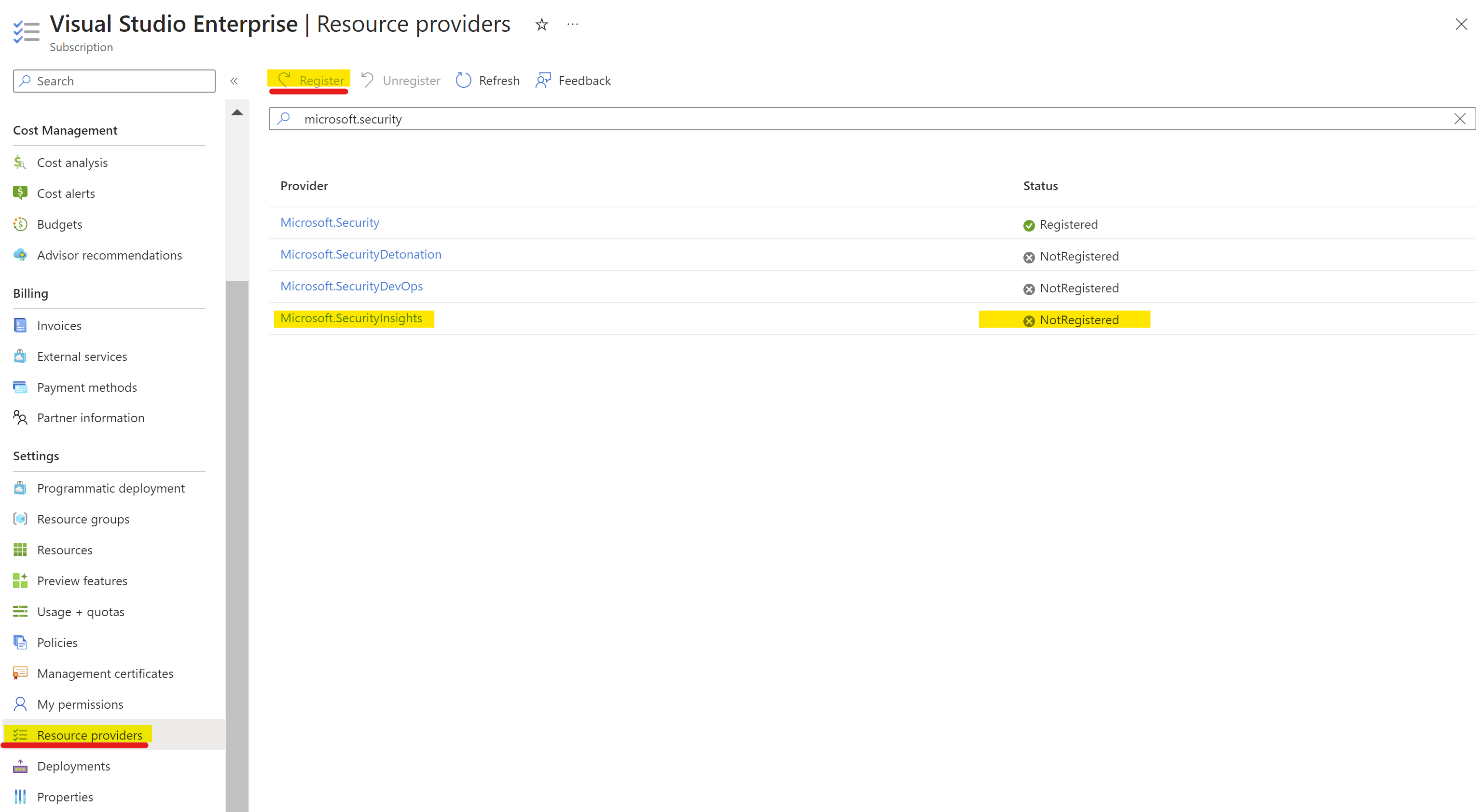This screenshot has height=812, width=1476.
Task: Open Resources in the sidebar
Action: pyautogui.click(x=65, y=551)
